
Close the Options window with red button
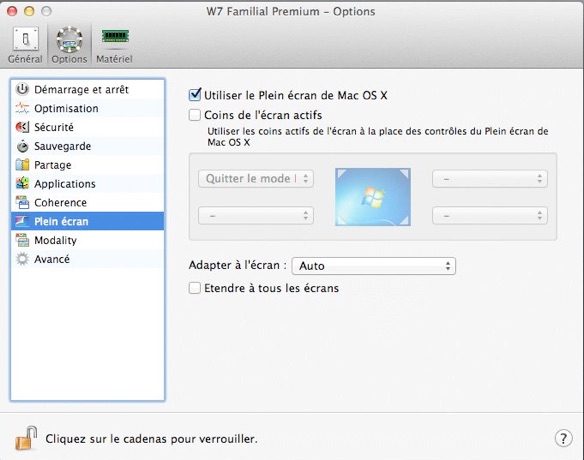tap(12, 11)
